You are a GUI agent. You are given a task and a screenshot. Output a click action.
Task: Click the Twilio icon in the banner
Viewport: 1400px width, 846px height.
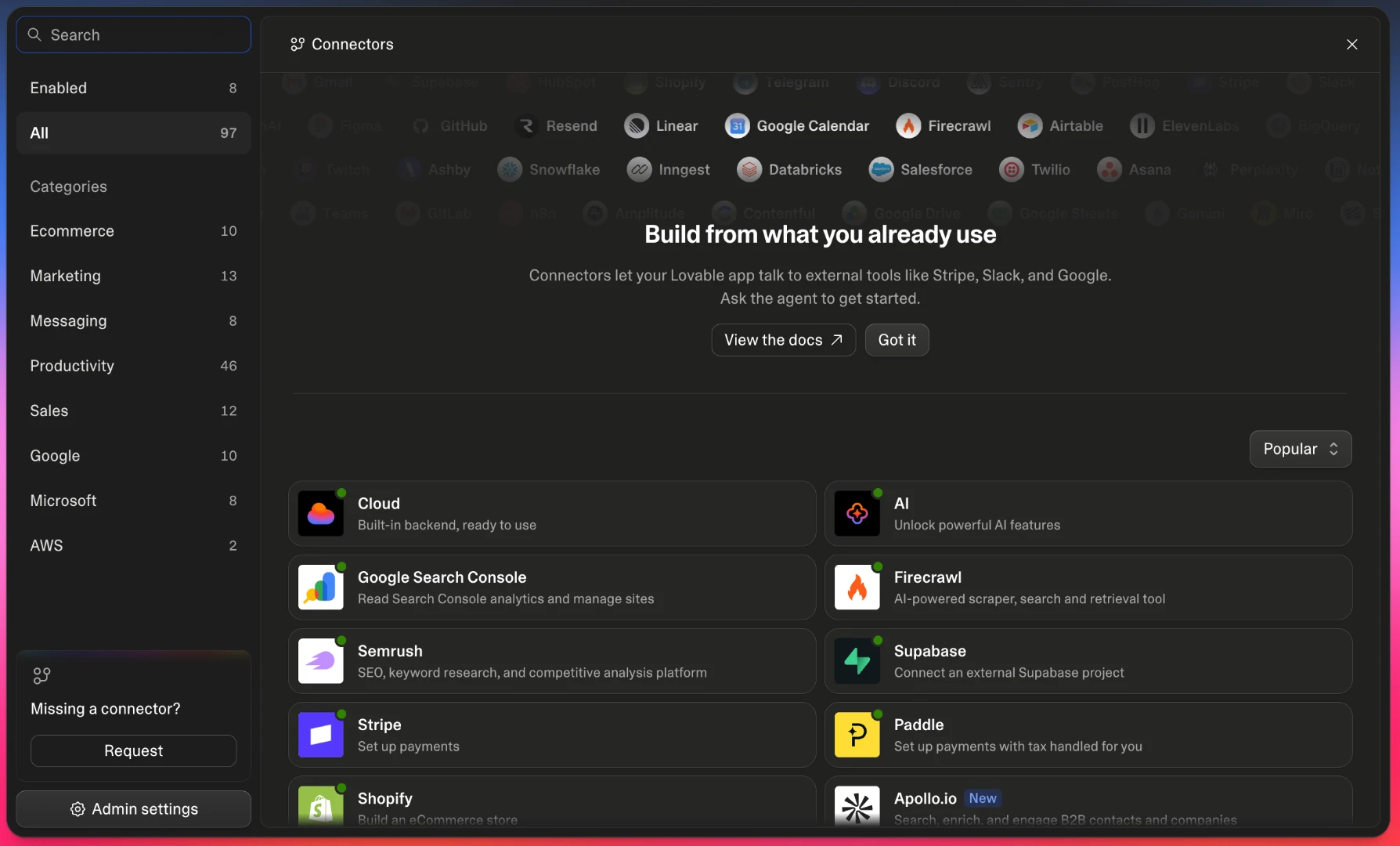click(1012, 170)
